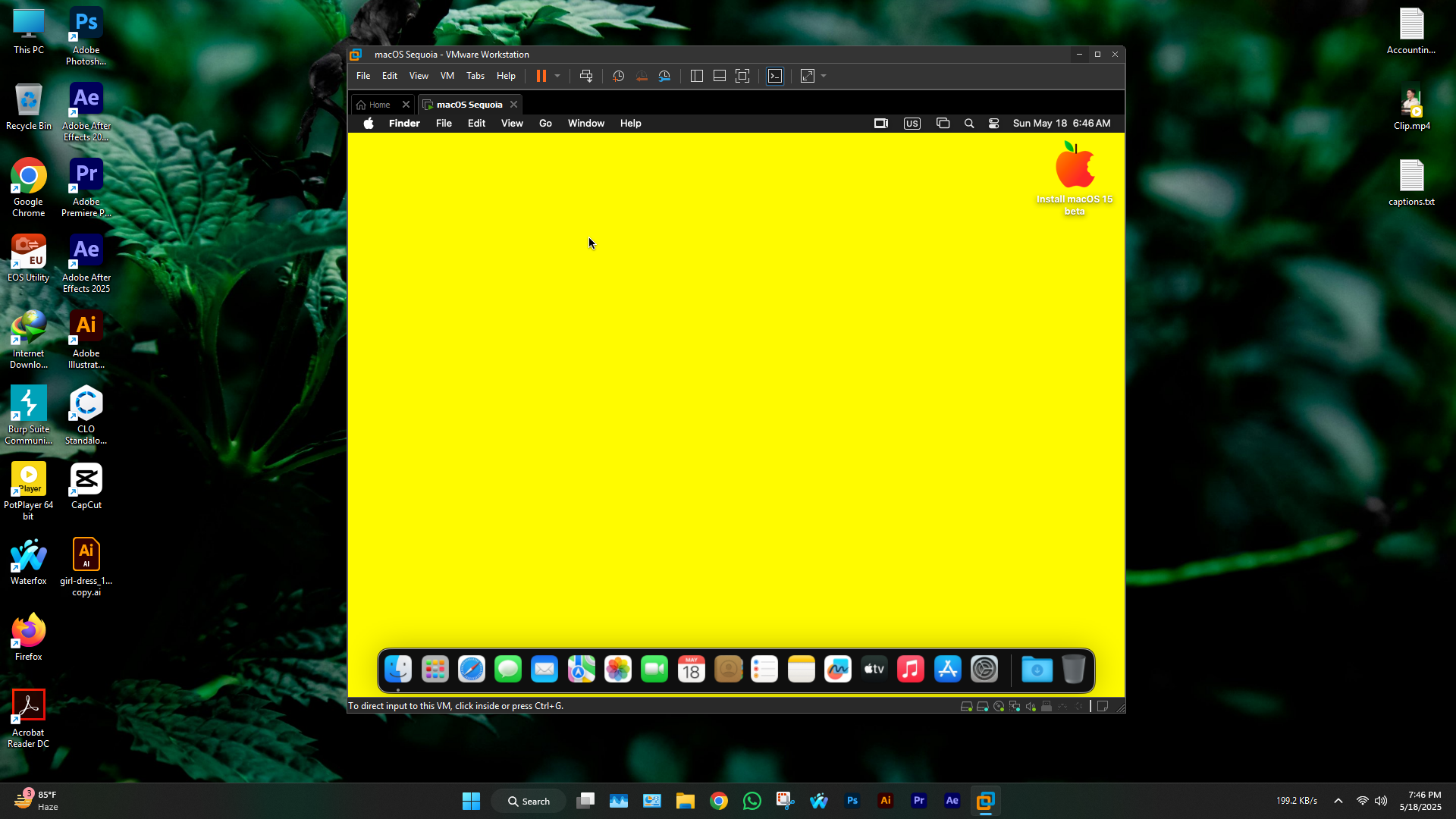Expand the power options dropdown arrow
The image size is (1456, 819).
pyautogui.click(x=557, y=76)
